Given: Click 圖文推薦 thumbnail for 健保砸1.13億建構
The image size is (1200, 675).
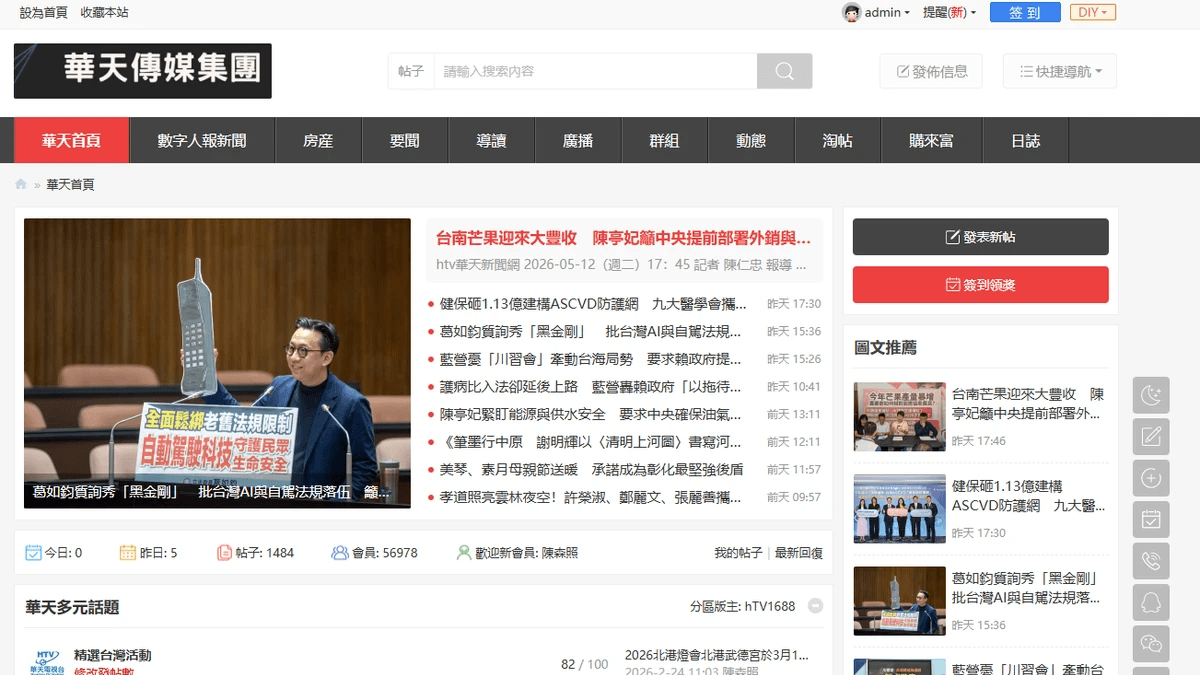Looking at the screenshot, I should coord(899,509).
